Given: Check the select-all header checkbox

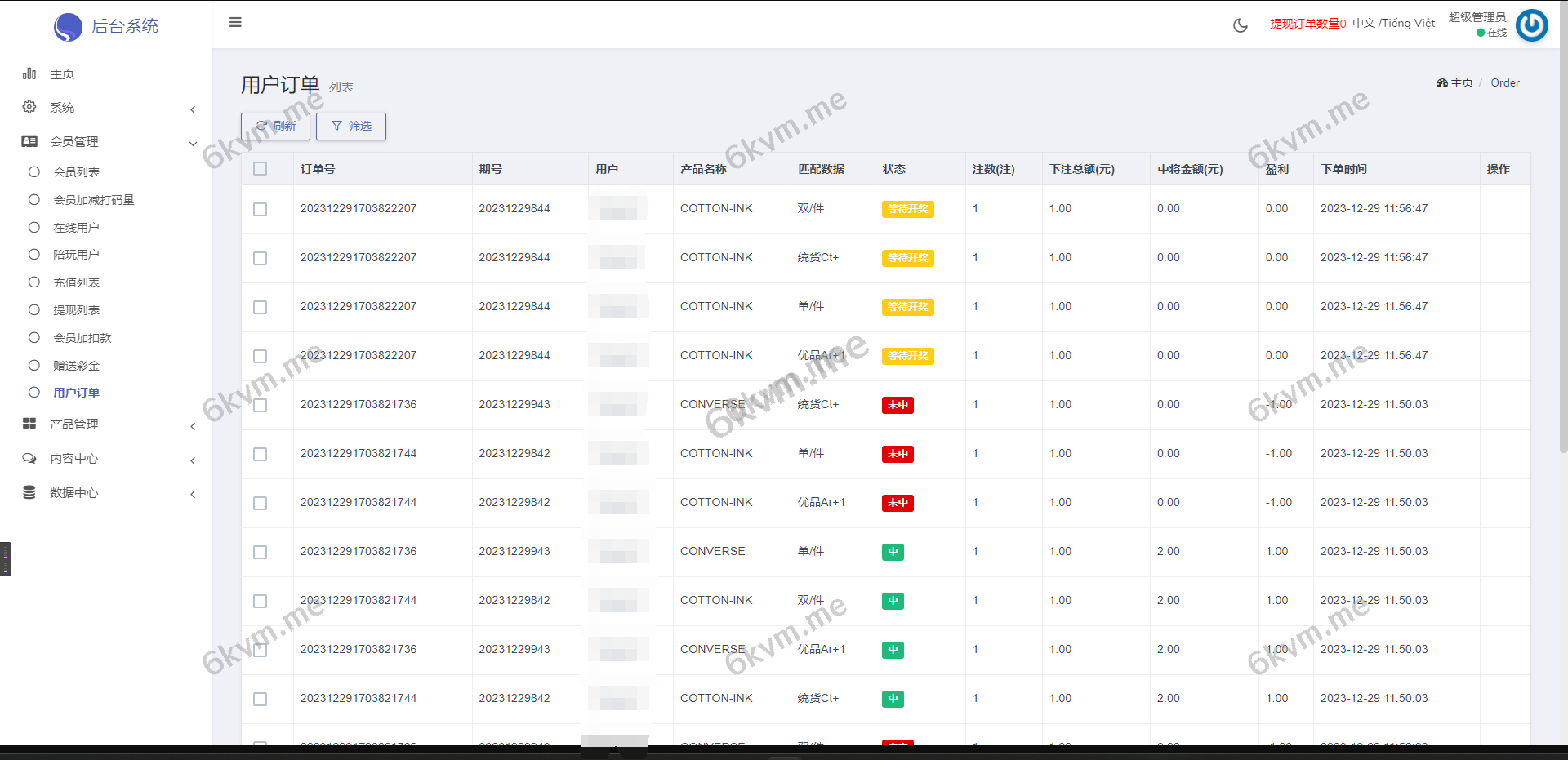Looking at the screenshot, I should (261, 169).
